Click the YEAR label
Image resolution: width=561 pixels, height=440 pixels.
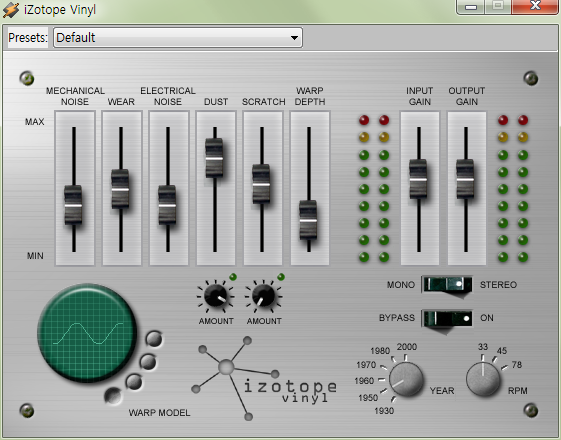pos(442,391)
